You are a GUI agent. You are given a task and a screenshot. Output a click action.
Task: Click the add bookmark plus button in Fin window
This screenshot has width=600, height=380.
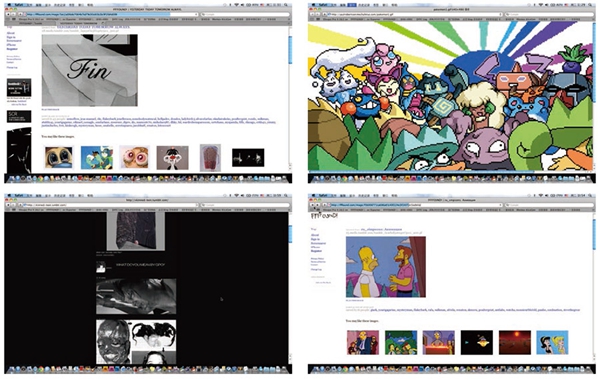click(x=20, y=14)
